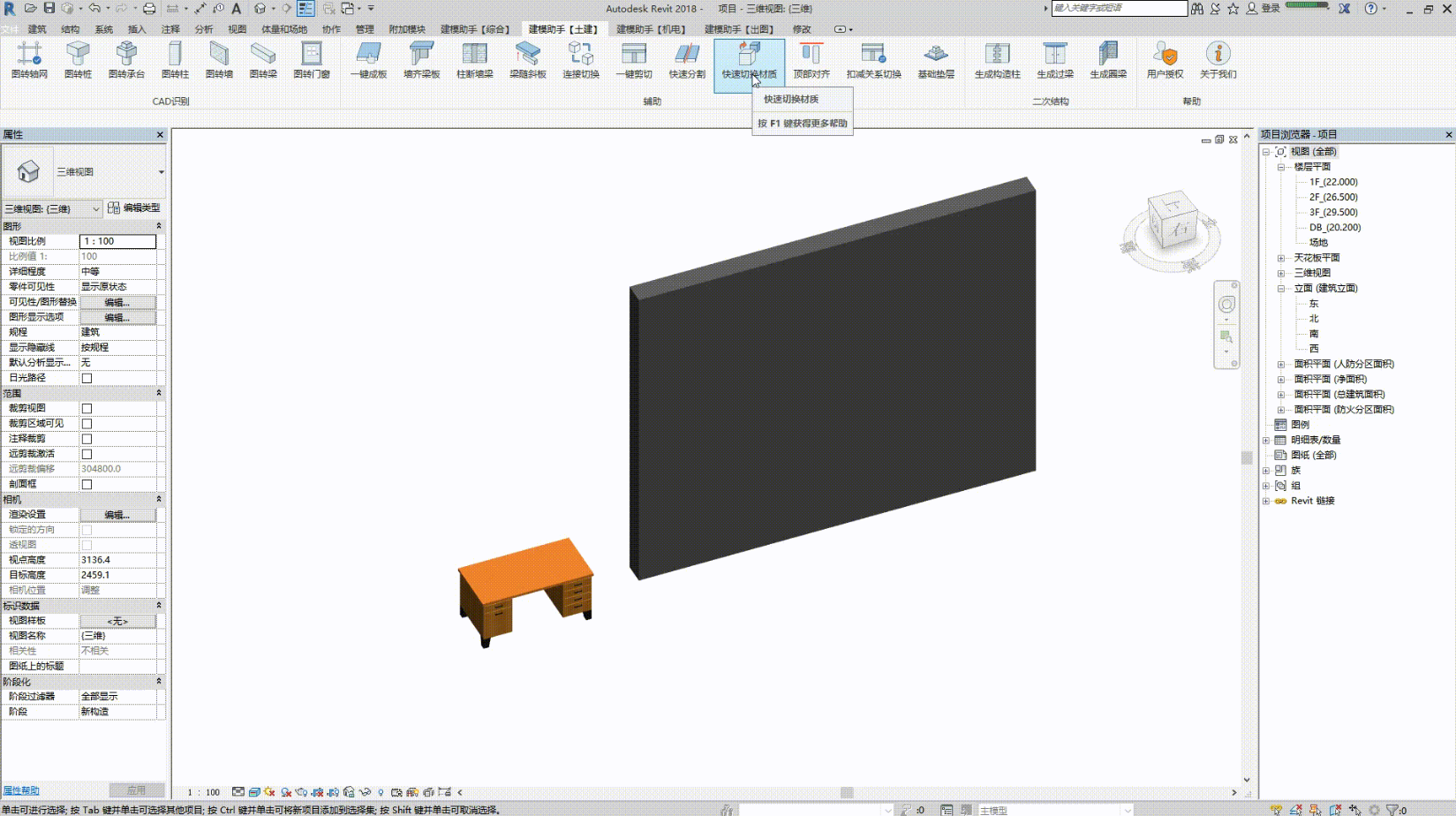Click 编辑 button for 渲染设置
This screenshot has height=816, width=1456.
click(x=117, y=514)
